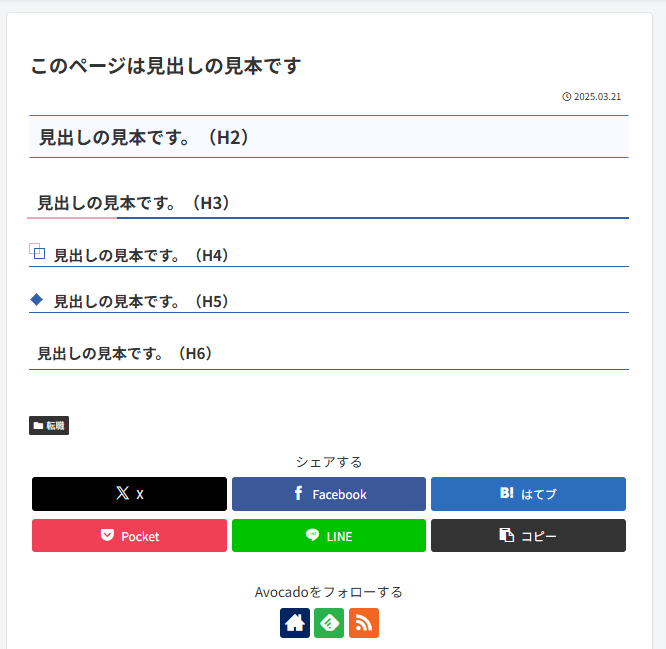Share the page on X
This screenshot has height=649, width=666.
pos(129,494)
